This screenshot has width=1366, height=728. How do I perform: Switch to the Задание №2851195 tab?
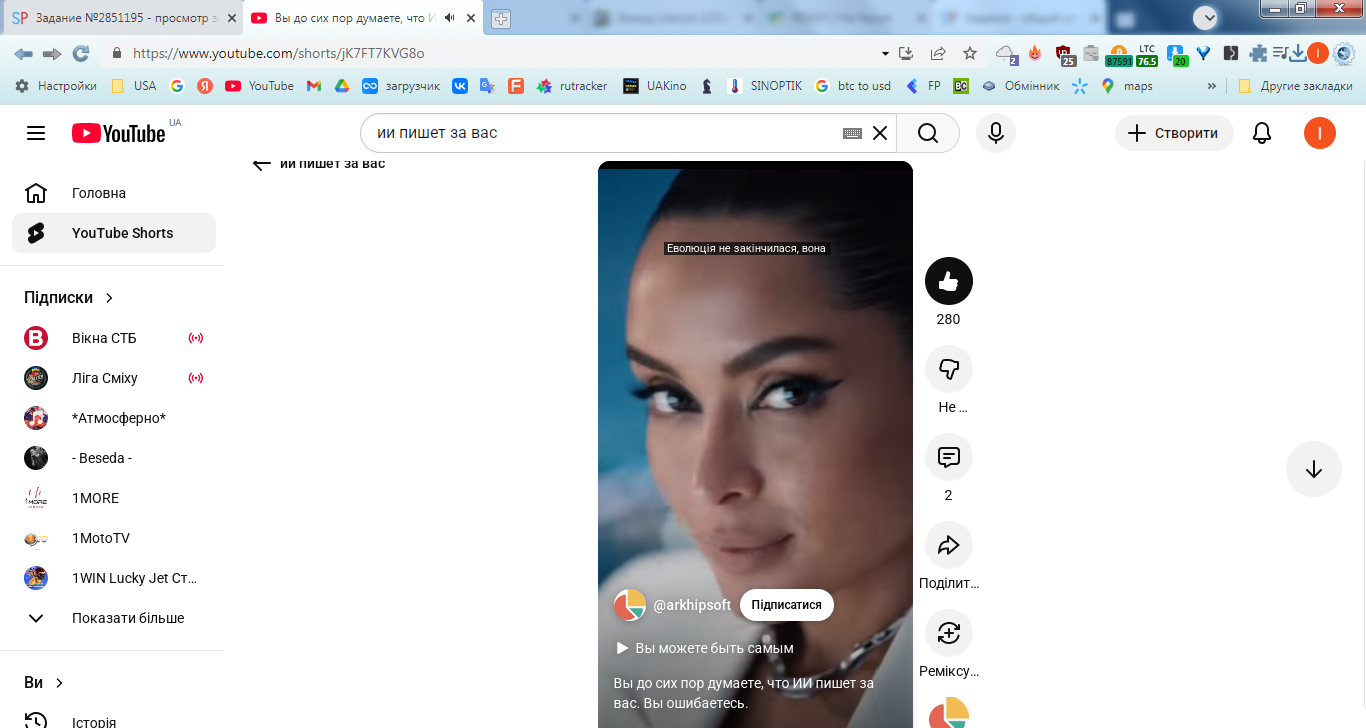pos(122,18)
